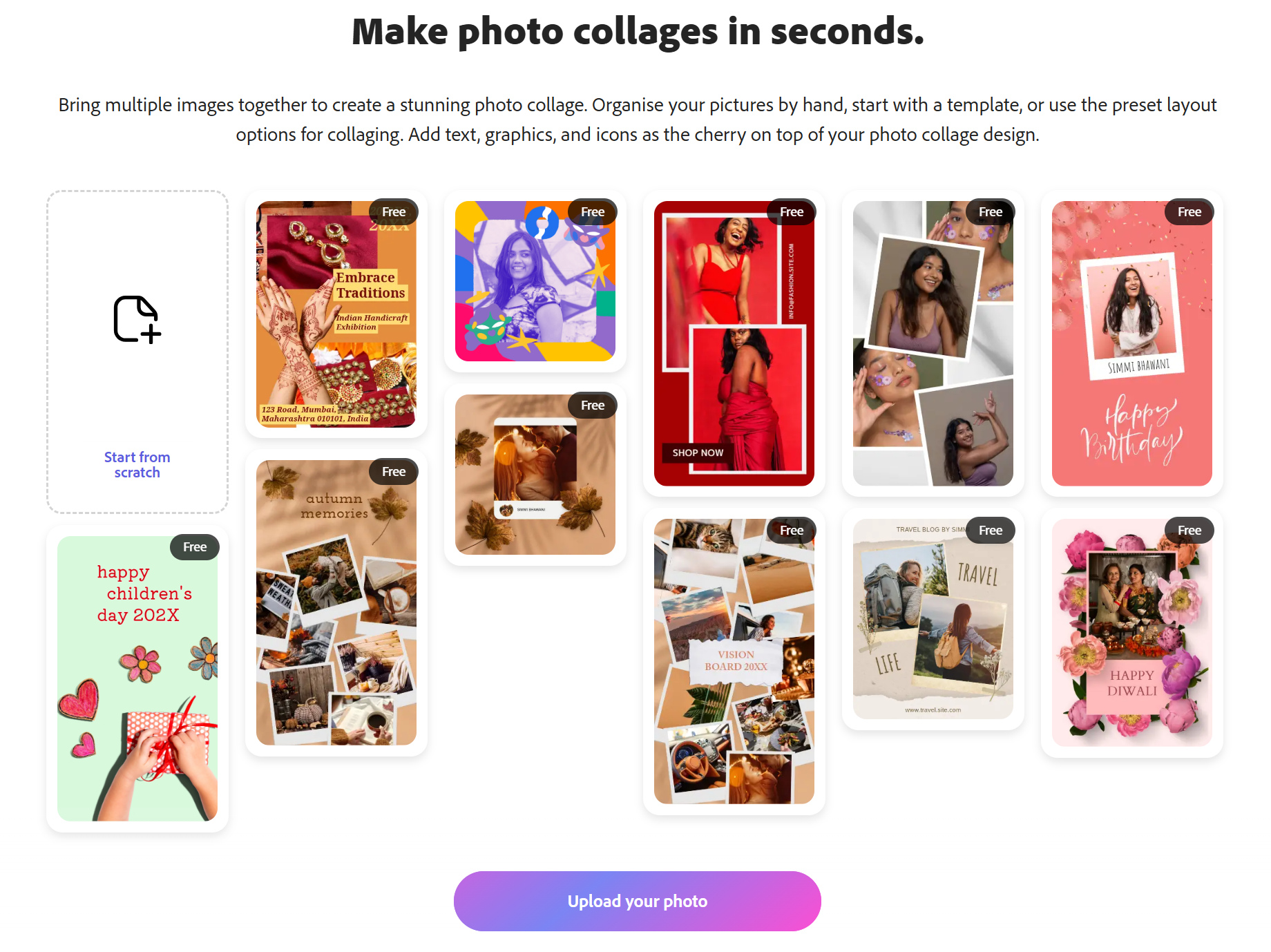1271x952 pixels.
Task: Choose the Vision Board 20XX template
Action: click(x=734, y=661)
